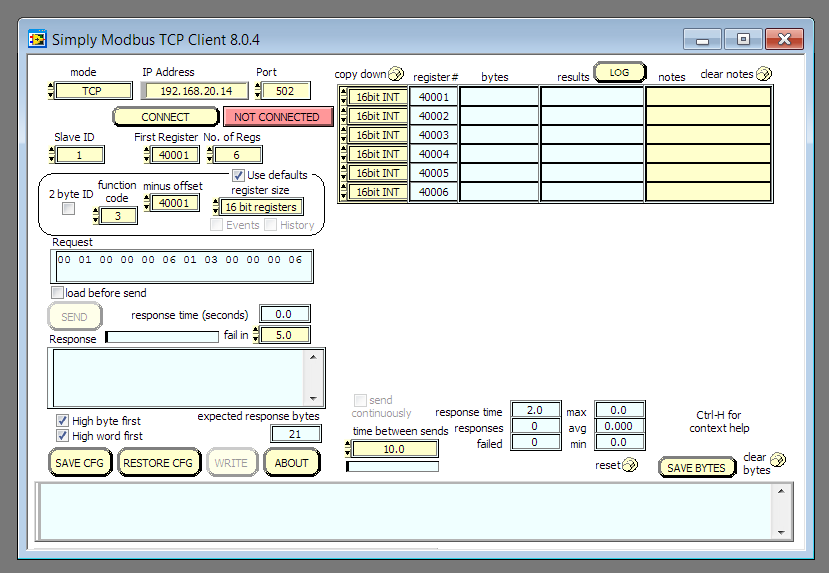Click the IP Address field 192.168.20.14
Screen dimensions: 829x573
(197, 91)
